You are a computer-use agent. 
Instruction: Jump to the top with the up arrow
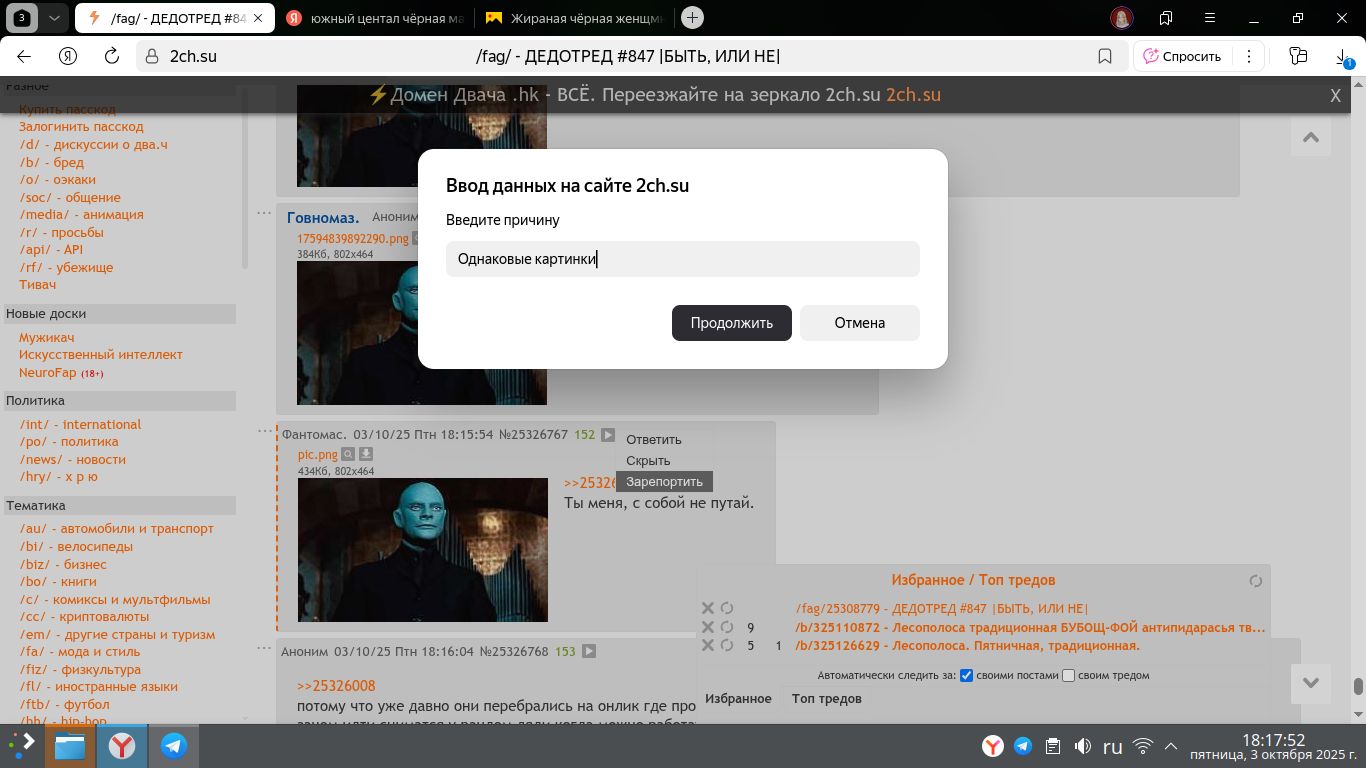click(1311, 136)
